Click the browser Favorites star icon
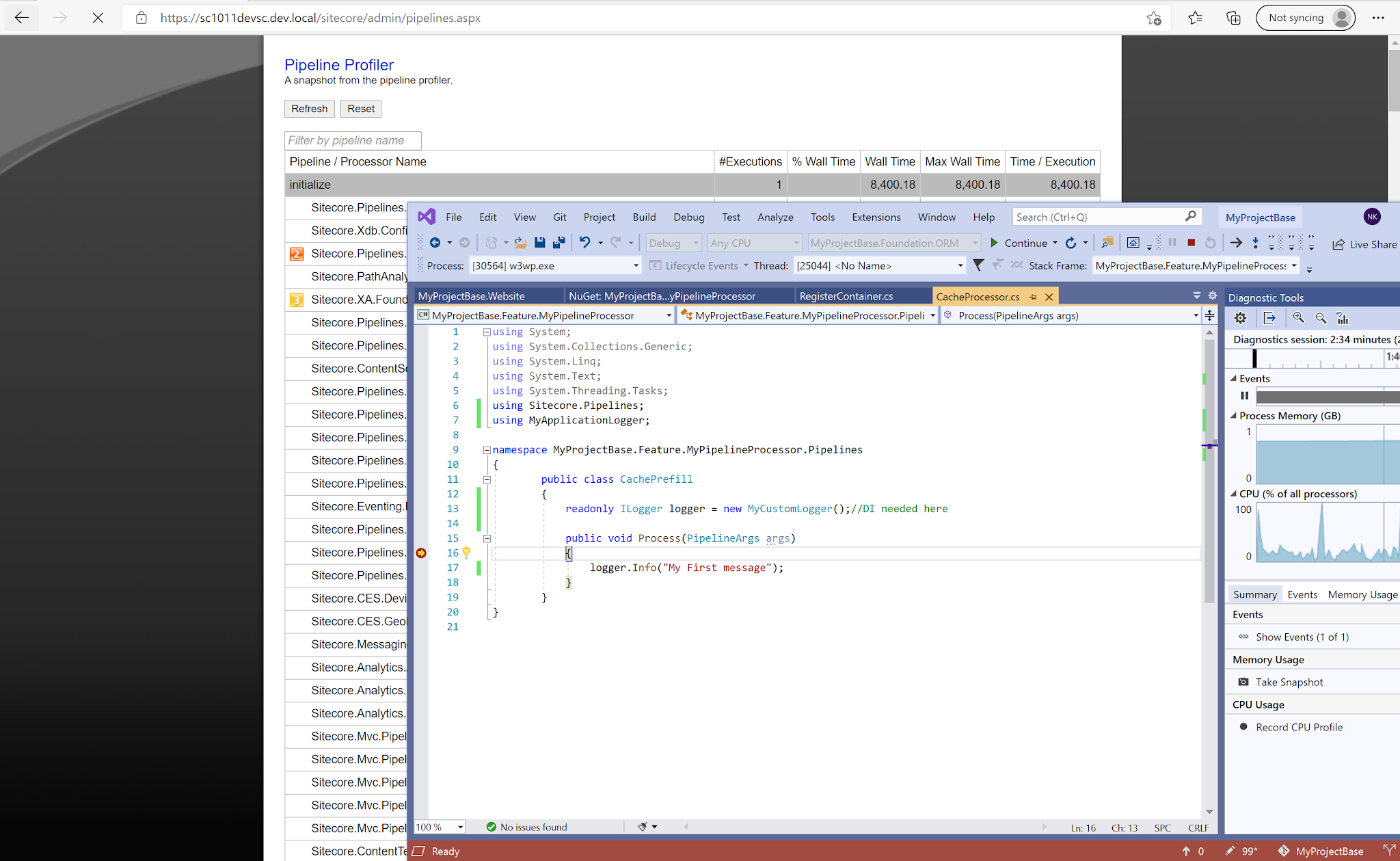Viewport: 1400px width, 861px height. tap(1195, 18)
